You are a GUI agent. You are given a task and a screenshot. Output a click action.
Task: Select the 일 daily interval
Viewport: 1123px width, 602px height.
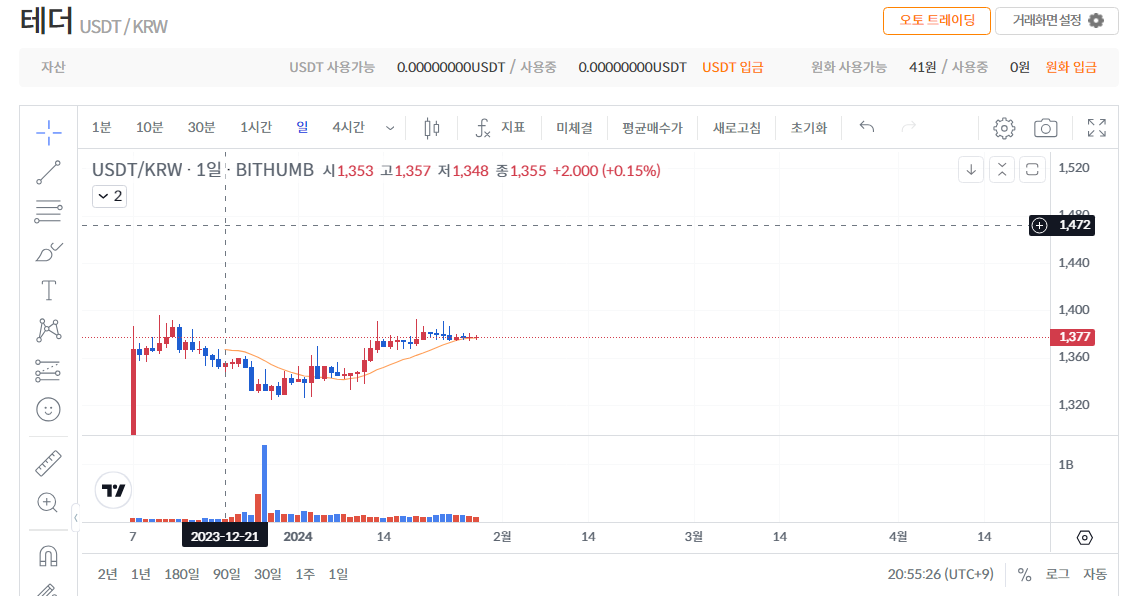click(302, 127)
